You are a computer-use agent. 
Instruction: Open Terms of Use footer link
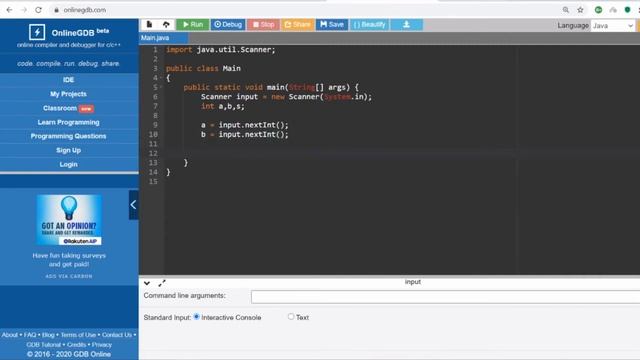pyautogui.click(x=78, y=335)
